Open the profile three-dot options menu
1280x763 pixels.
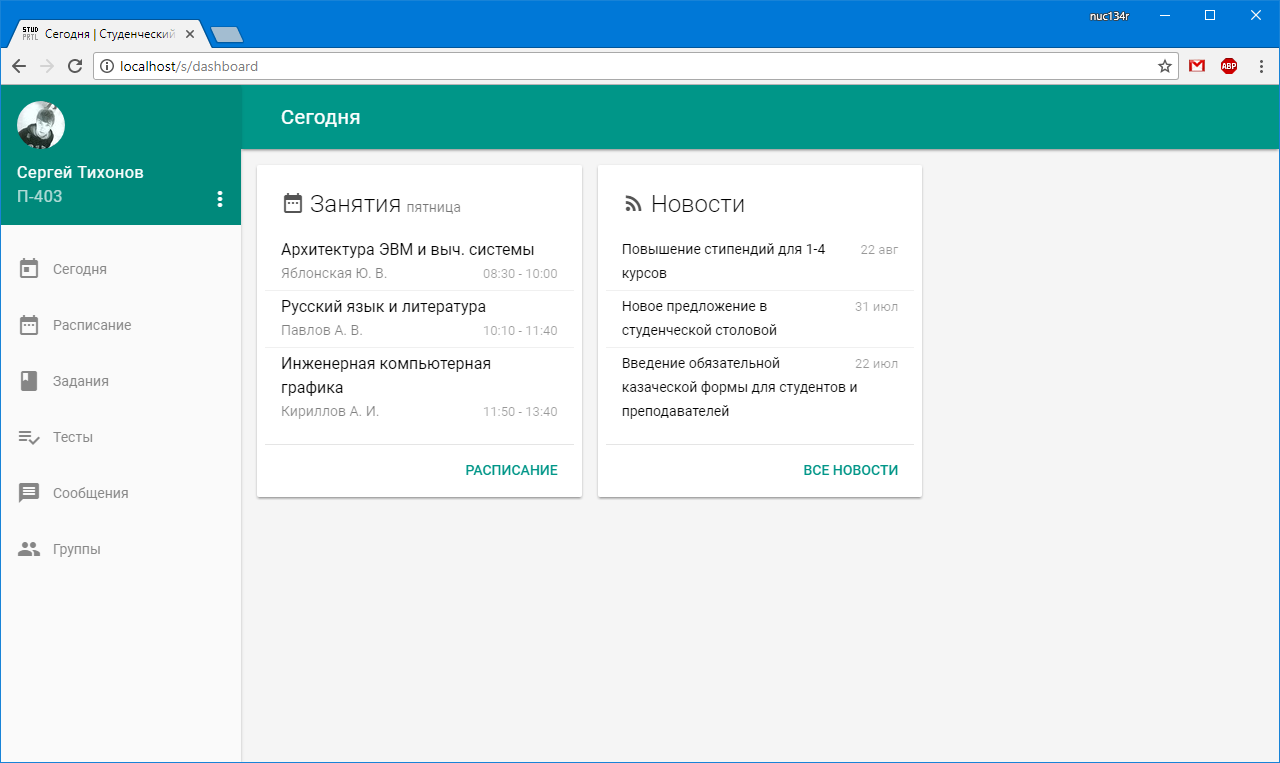coord(220,198)
